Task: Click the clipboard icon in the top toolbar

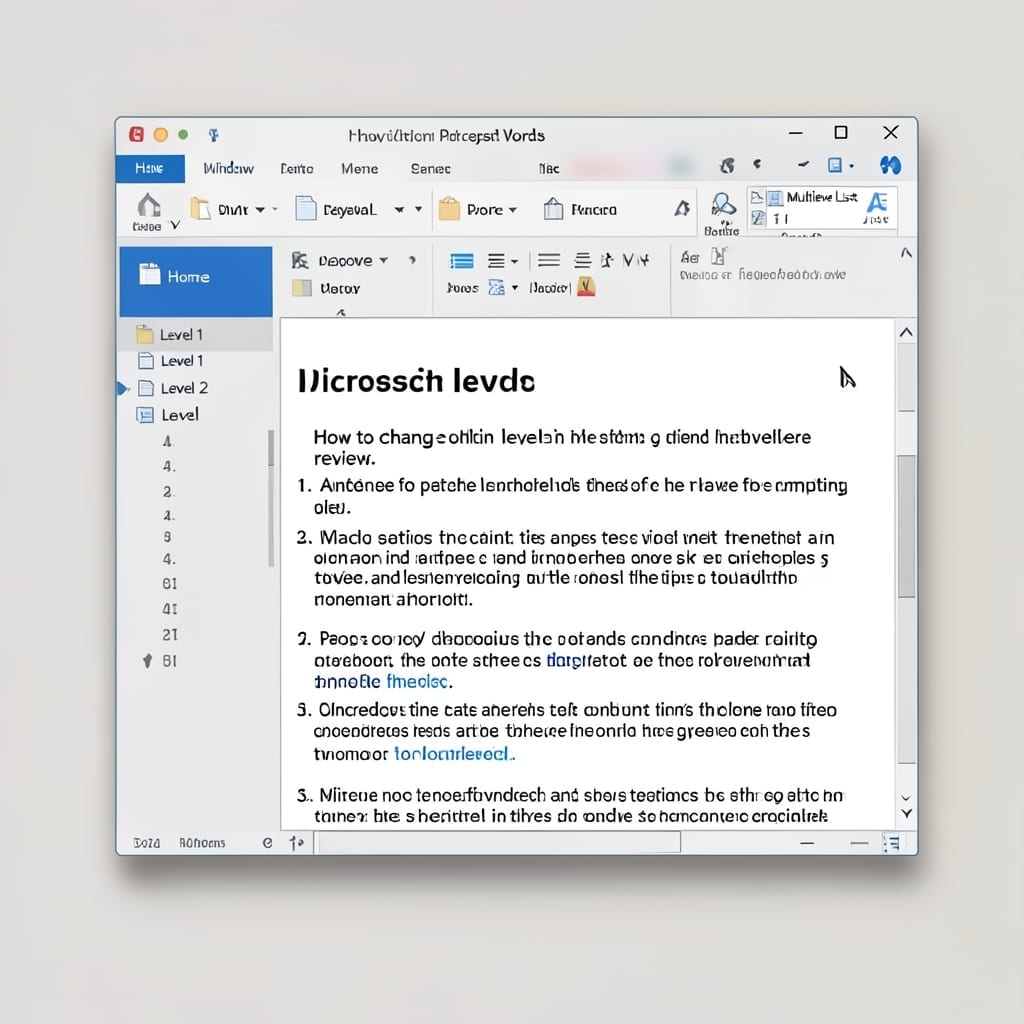Action: click(553, 209)
